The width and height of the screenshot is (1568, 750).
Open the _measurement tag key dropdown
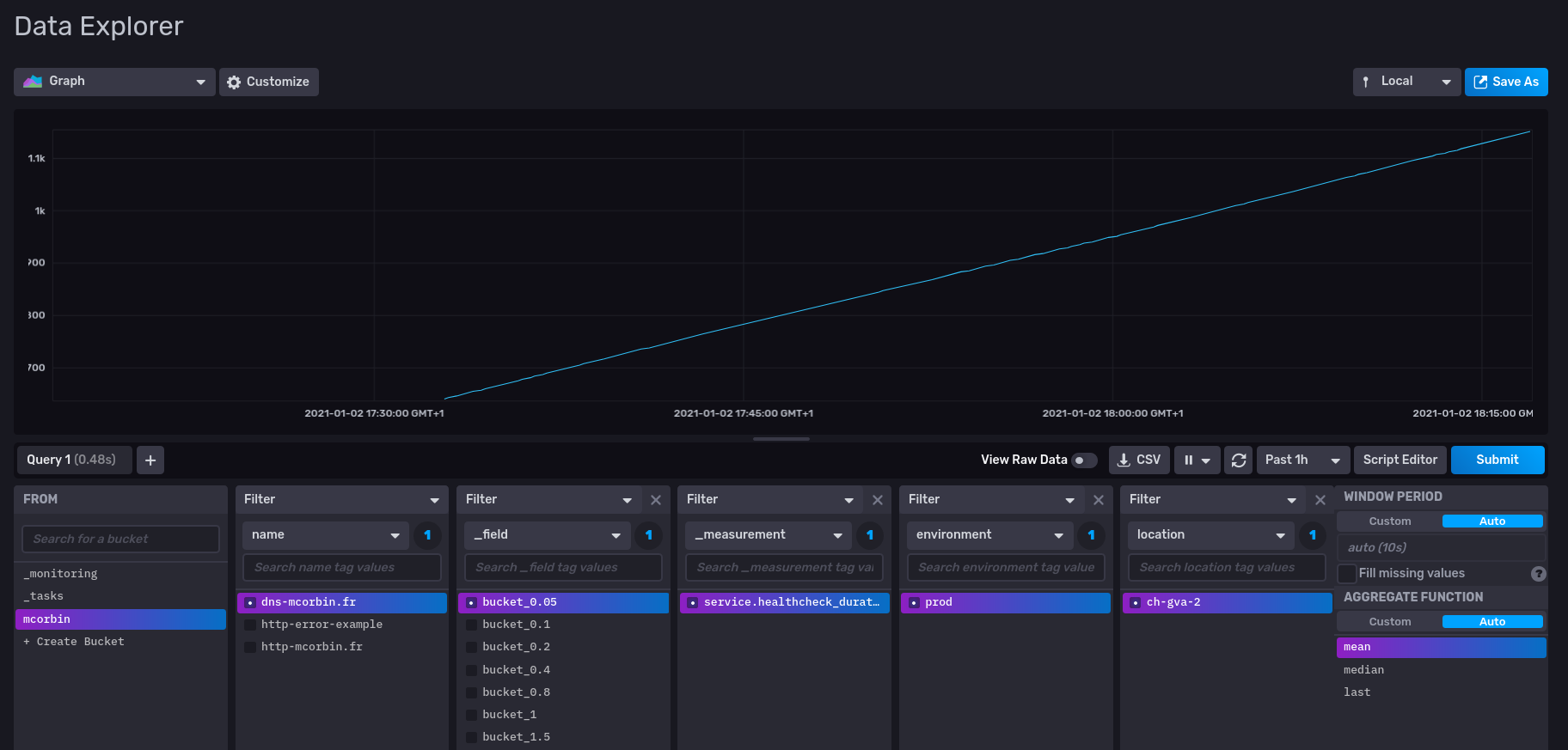pyautogui.click(x=769, y=535)
